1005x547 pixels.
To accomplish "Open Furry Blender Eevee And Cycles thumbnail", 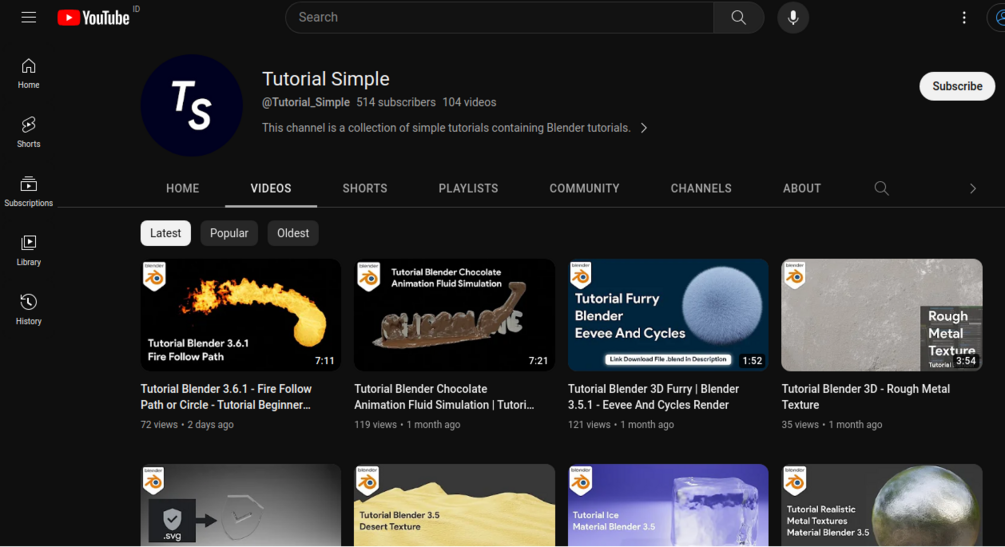I will [668, 315].
